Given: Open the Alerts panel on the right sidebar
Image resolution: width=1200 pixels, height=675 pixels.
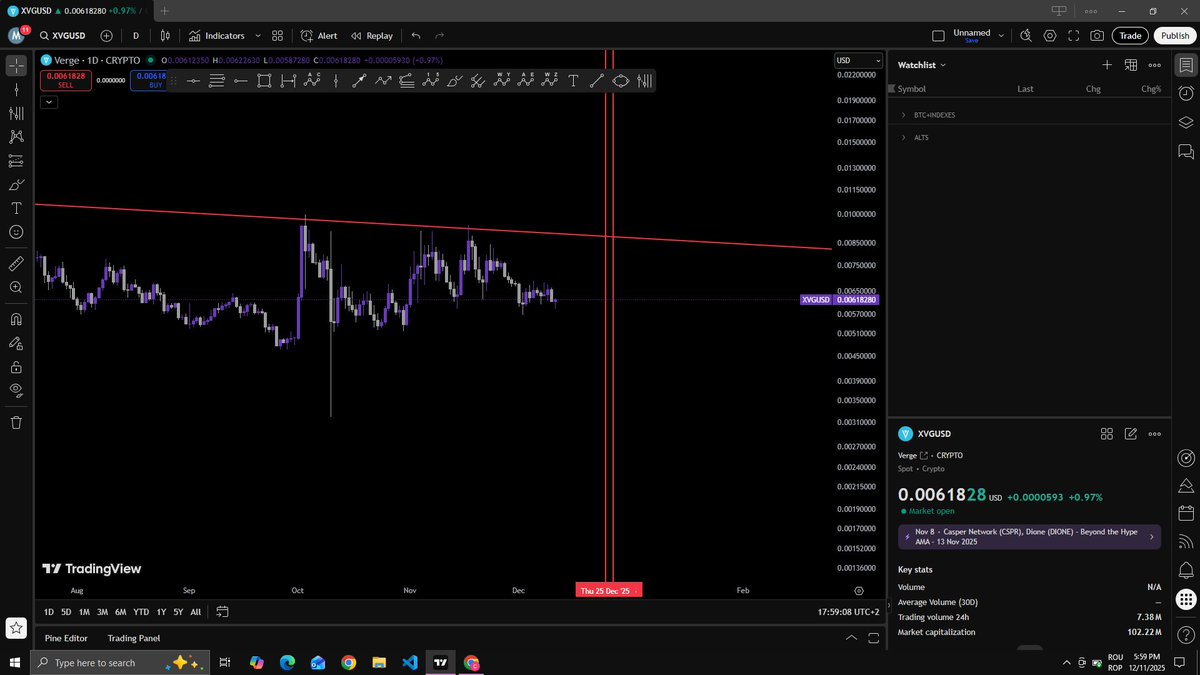Looking at the screenshot, I should click(1186, 93).
